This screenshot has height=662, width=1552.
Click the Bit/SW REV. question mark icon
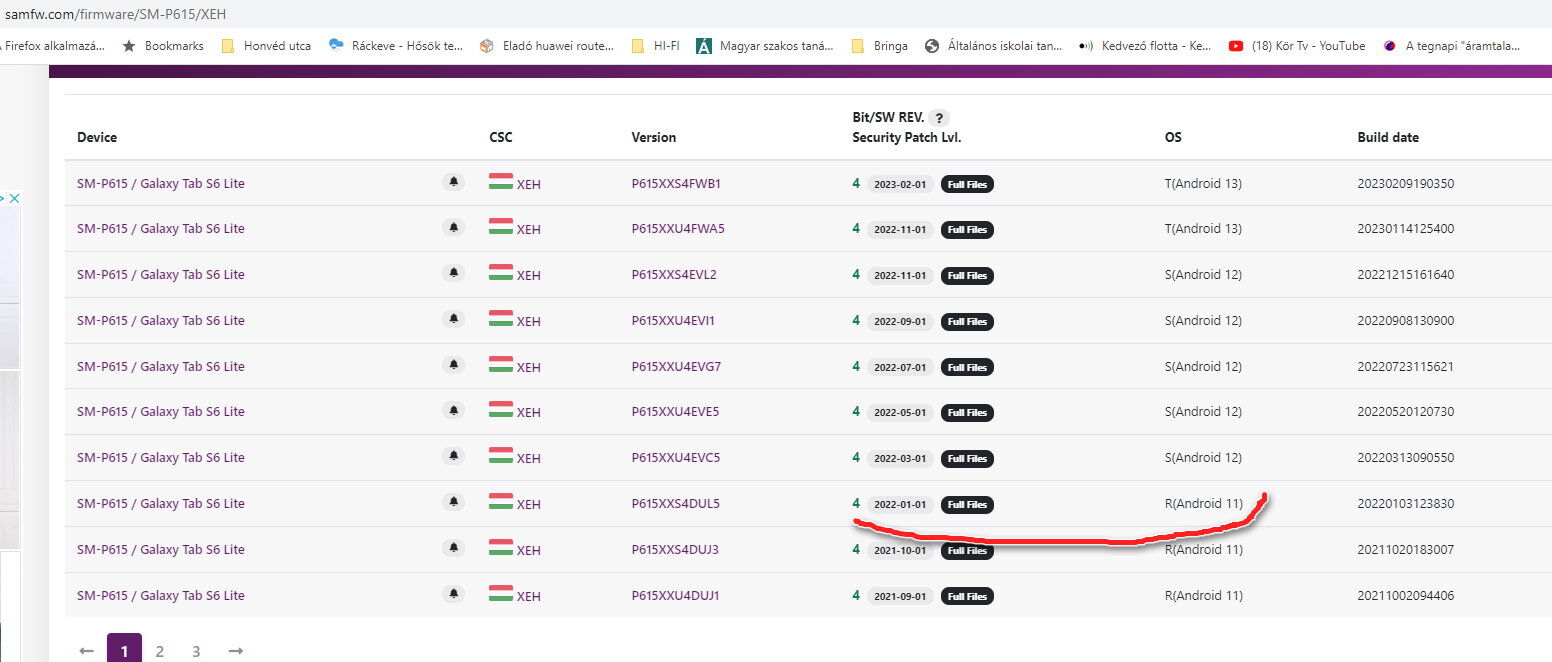coord(939,118)
